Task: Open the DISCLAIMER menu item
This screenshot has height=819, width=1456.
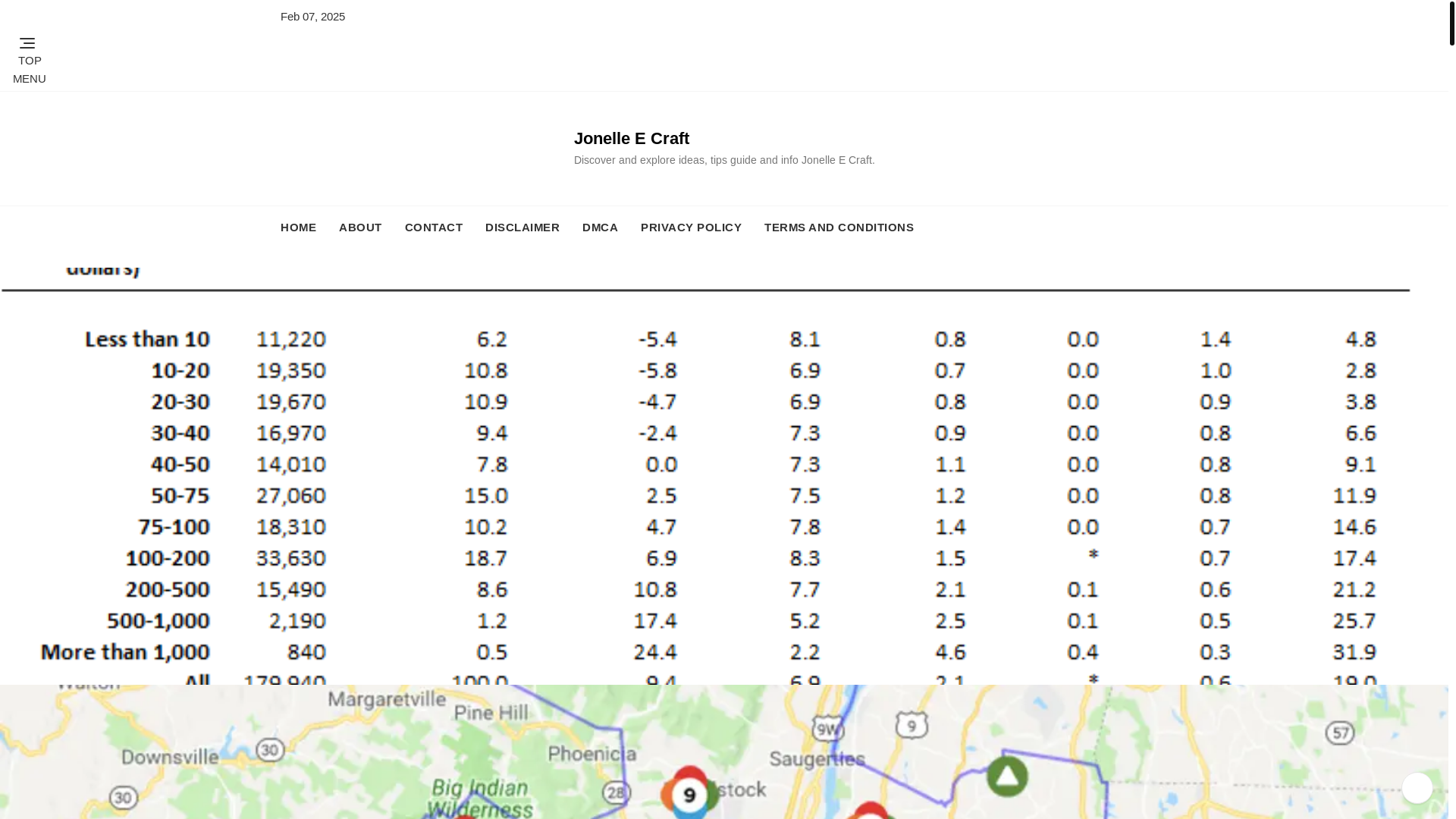Action: [x=522, y=227]
